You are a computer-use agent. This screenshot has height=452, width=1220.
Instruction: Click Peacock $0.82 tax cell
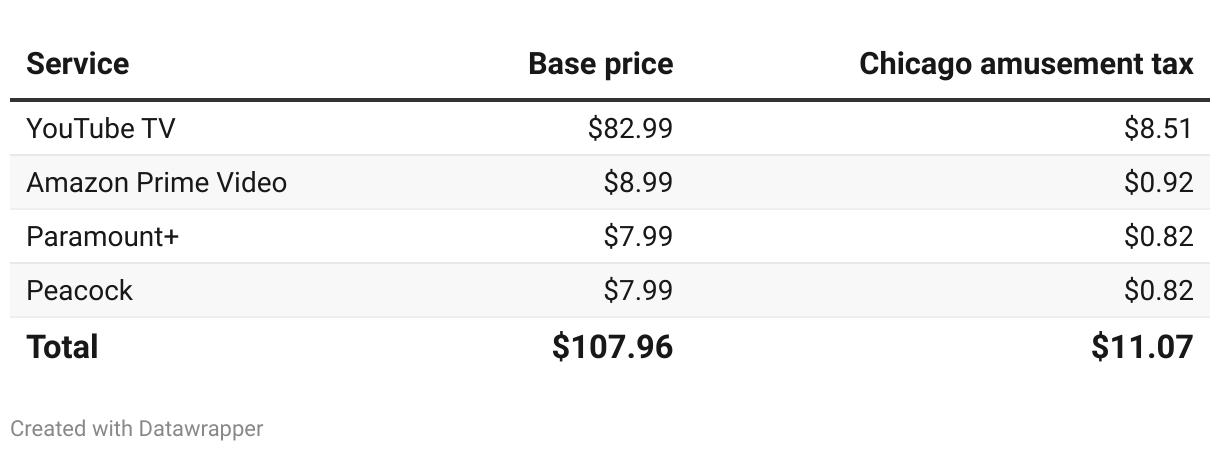[1158, 290]
